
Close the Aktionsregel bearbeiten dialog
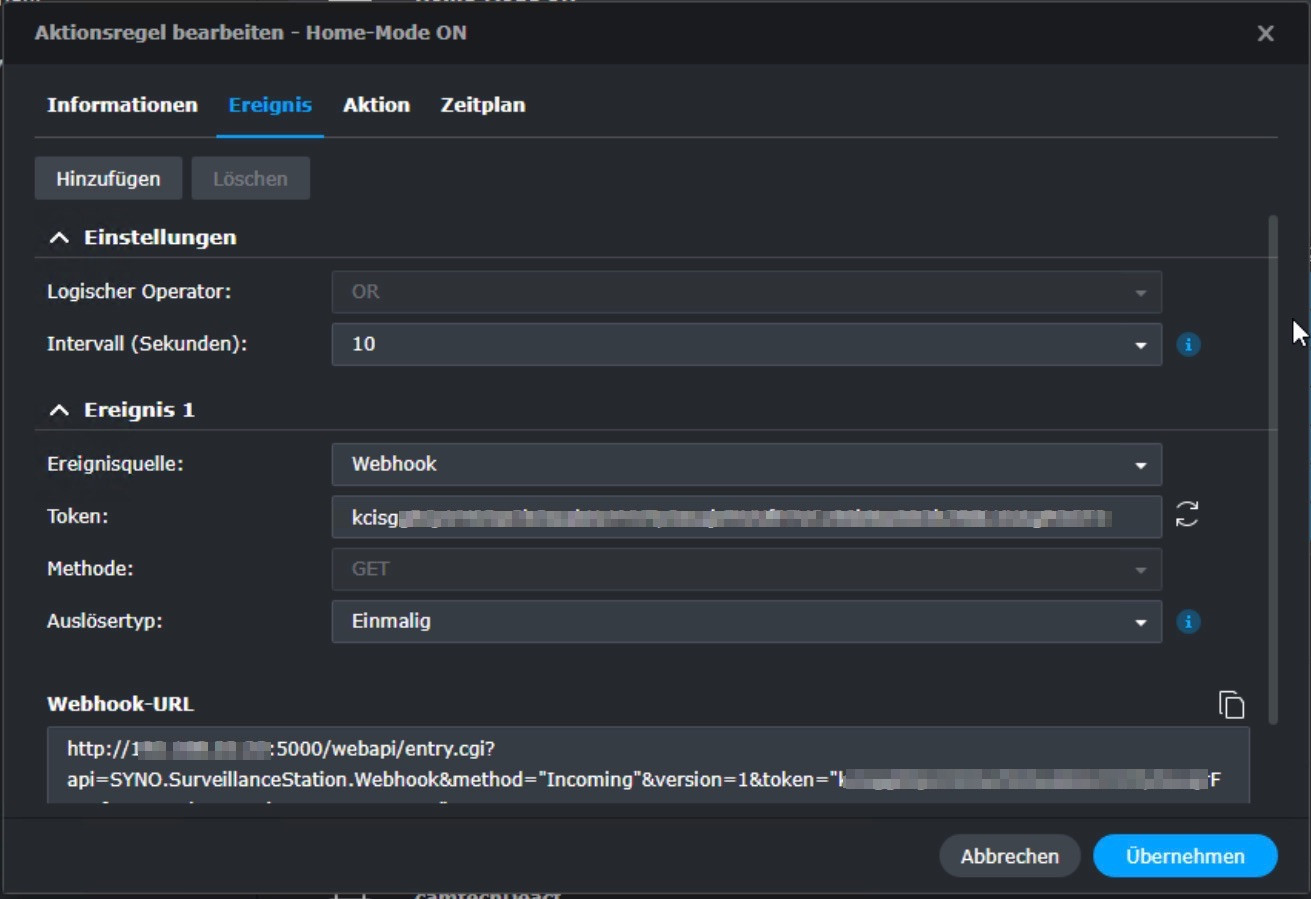coord(1265,33)
